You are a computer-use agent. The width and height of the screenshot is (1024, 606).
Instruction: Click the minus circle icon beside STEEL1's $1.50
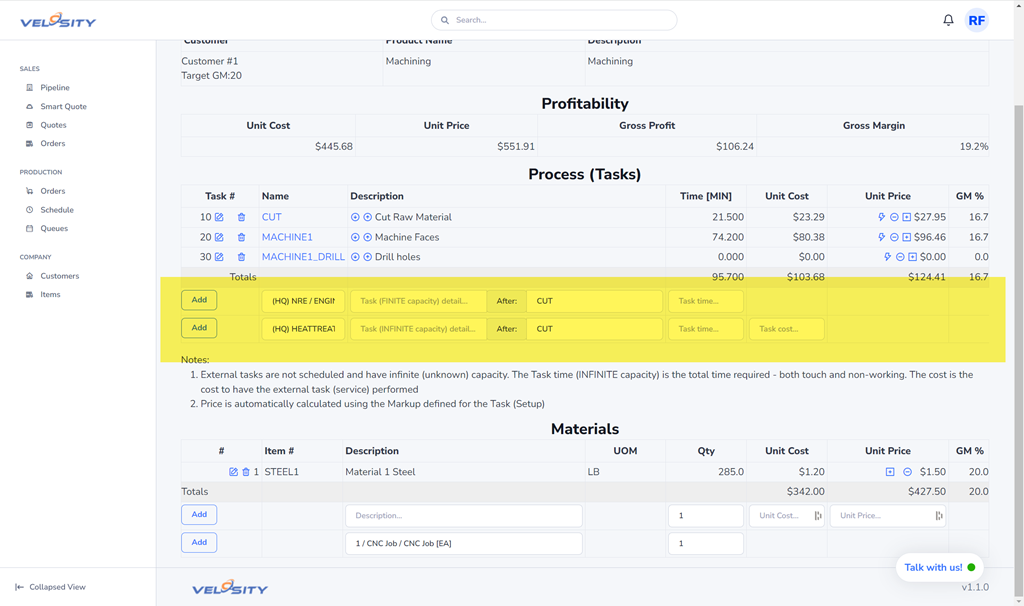pyautogui.click(x=907, y=472)
